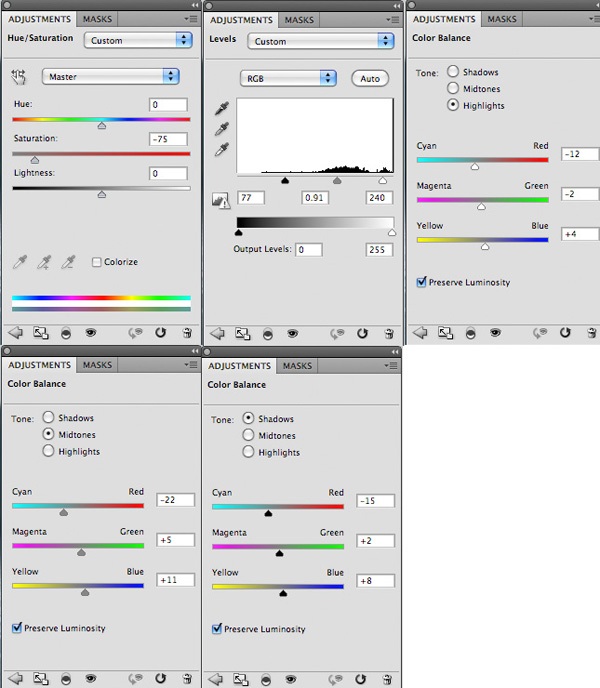Image resolution: width=600 pixels, height=688 pixels.
Task: Toggle layer visibility eye in Hue/Saturation panel
Action: point(91,333)
